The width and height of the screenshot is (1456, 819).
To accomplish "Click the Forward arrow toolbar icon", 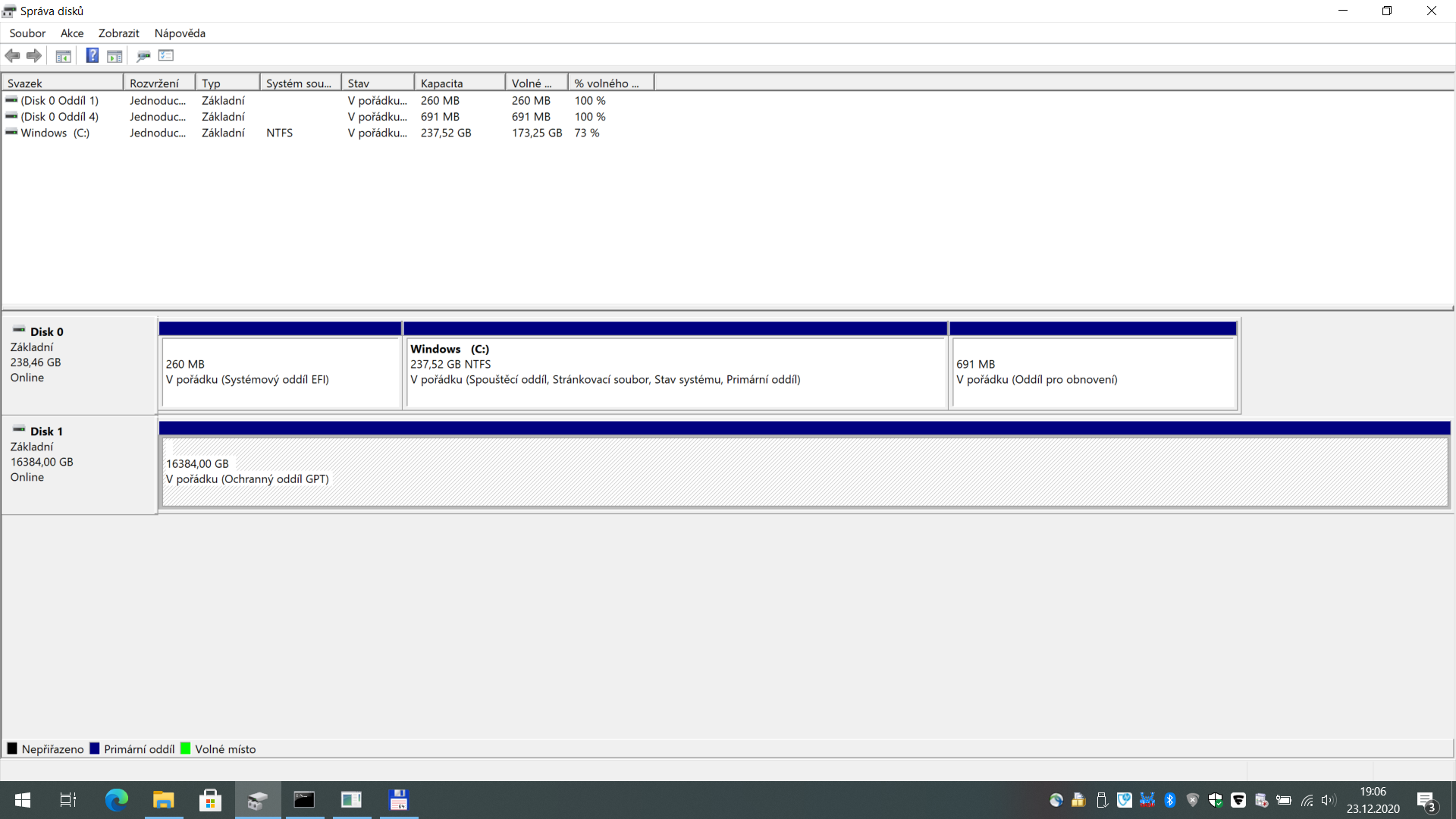I will (x=33, y=55).
